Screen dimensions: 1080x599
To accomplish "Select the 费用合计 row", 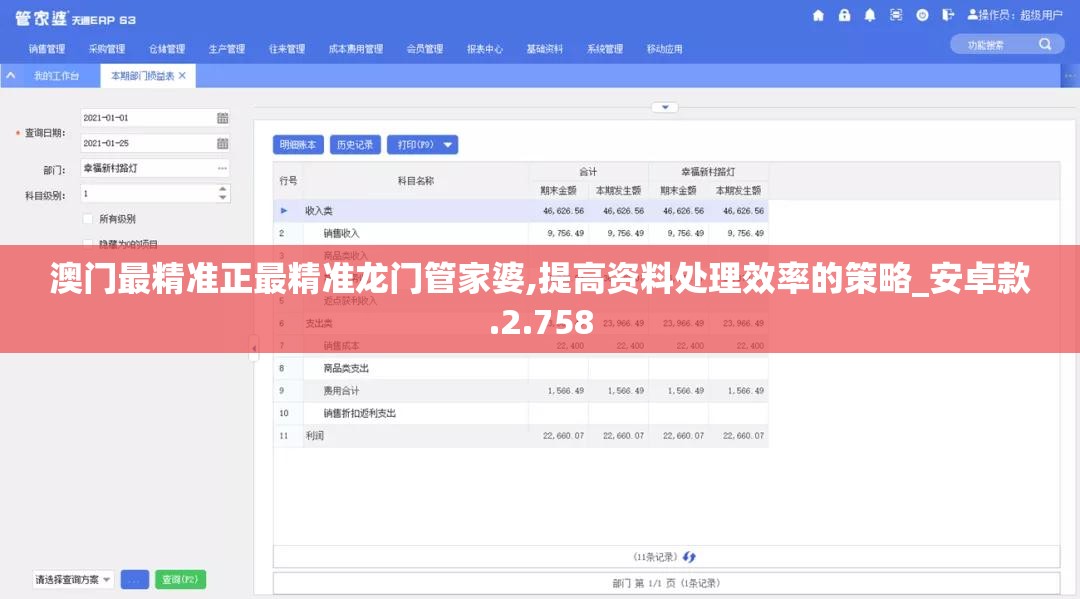I will click(521, 390).
